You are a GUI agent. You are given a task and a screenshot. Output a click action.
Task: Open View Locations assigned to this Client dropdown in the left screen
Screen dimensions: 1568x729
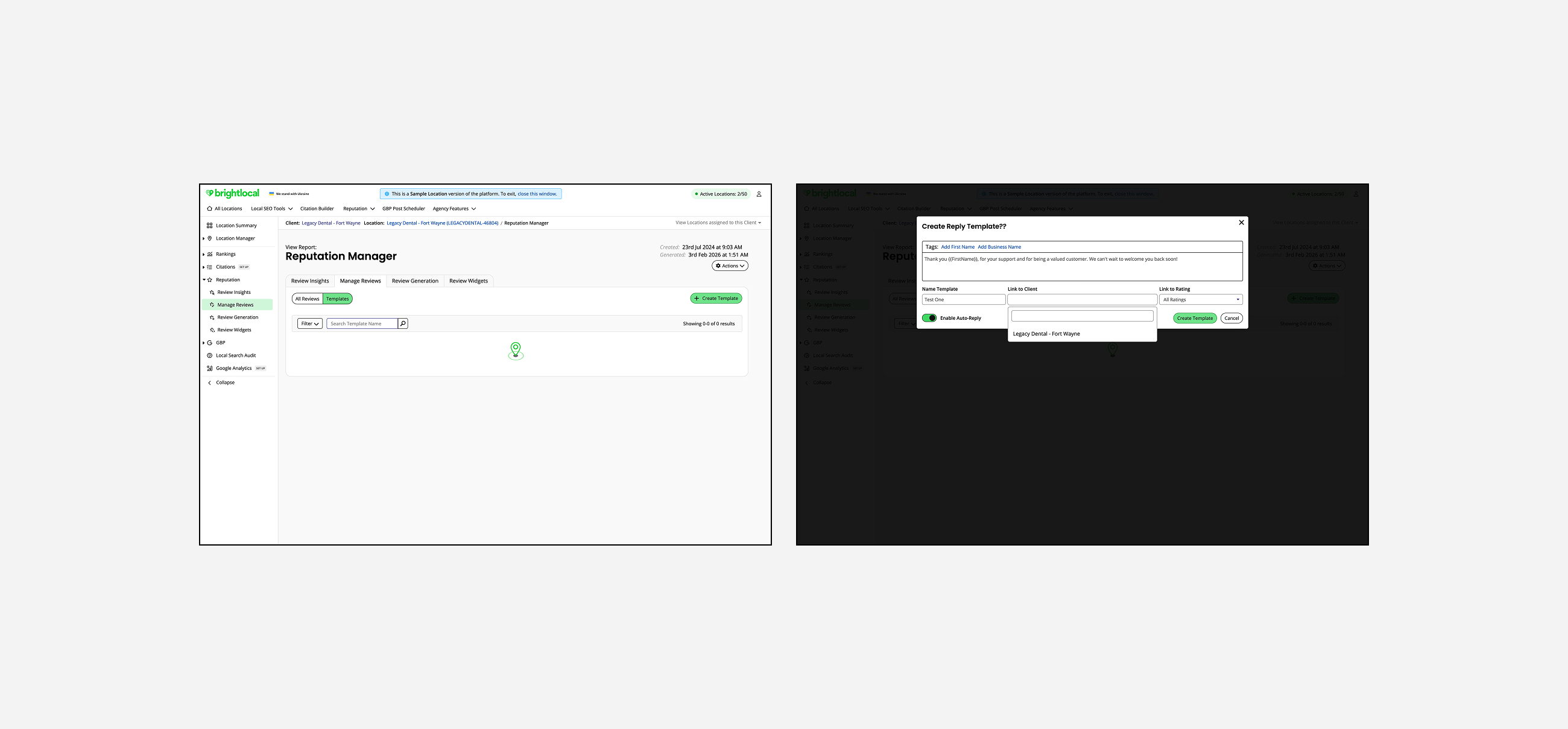[718, 222]
